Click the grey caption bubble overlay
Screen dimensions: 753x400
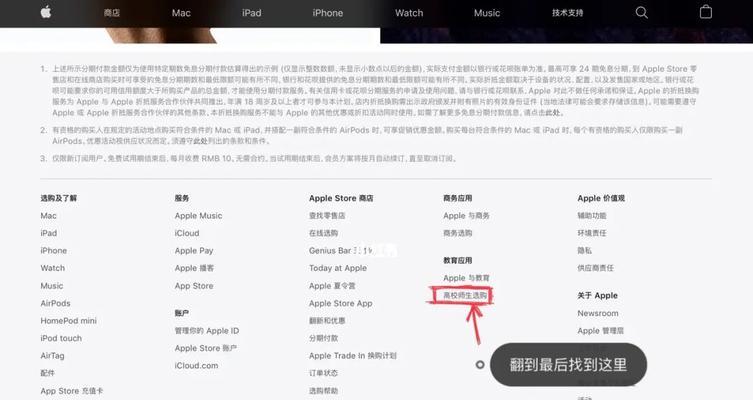point(569,364)
